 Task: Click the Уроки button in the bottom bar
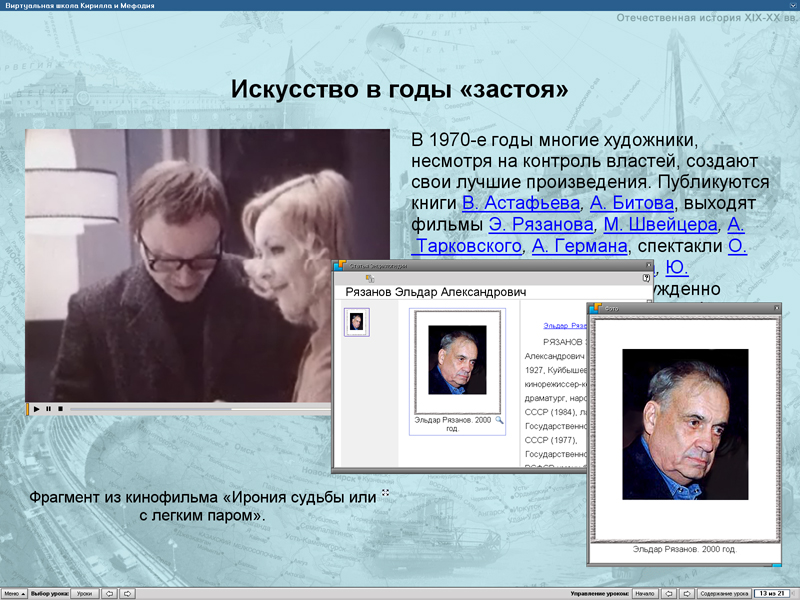pos(86,592)
